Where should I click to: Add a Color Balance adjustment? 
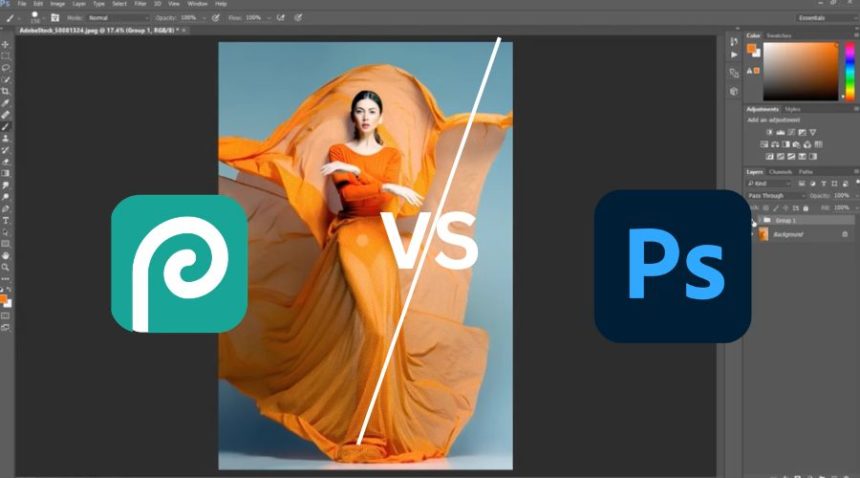tap(775, 144)
